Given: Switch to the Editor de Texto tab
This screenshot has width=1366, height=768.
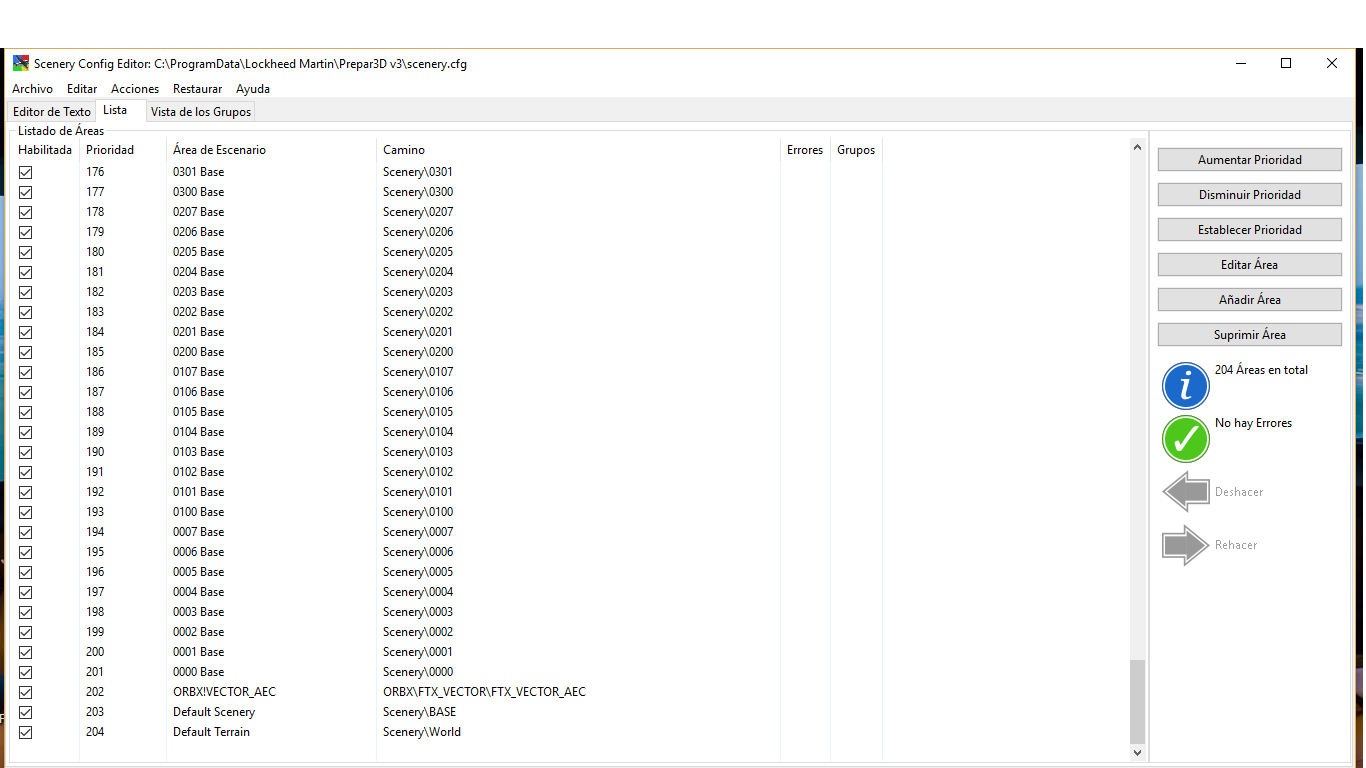Looking at the screenshot, I should click(52, 112).
